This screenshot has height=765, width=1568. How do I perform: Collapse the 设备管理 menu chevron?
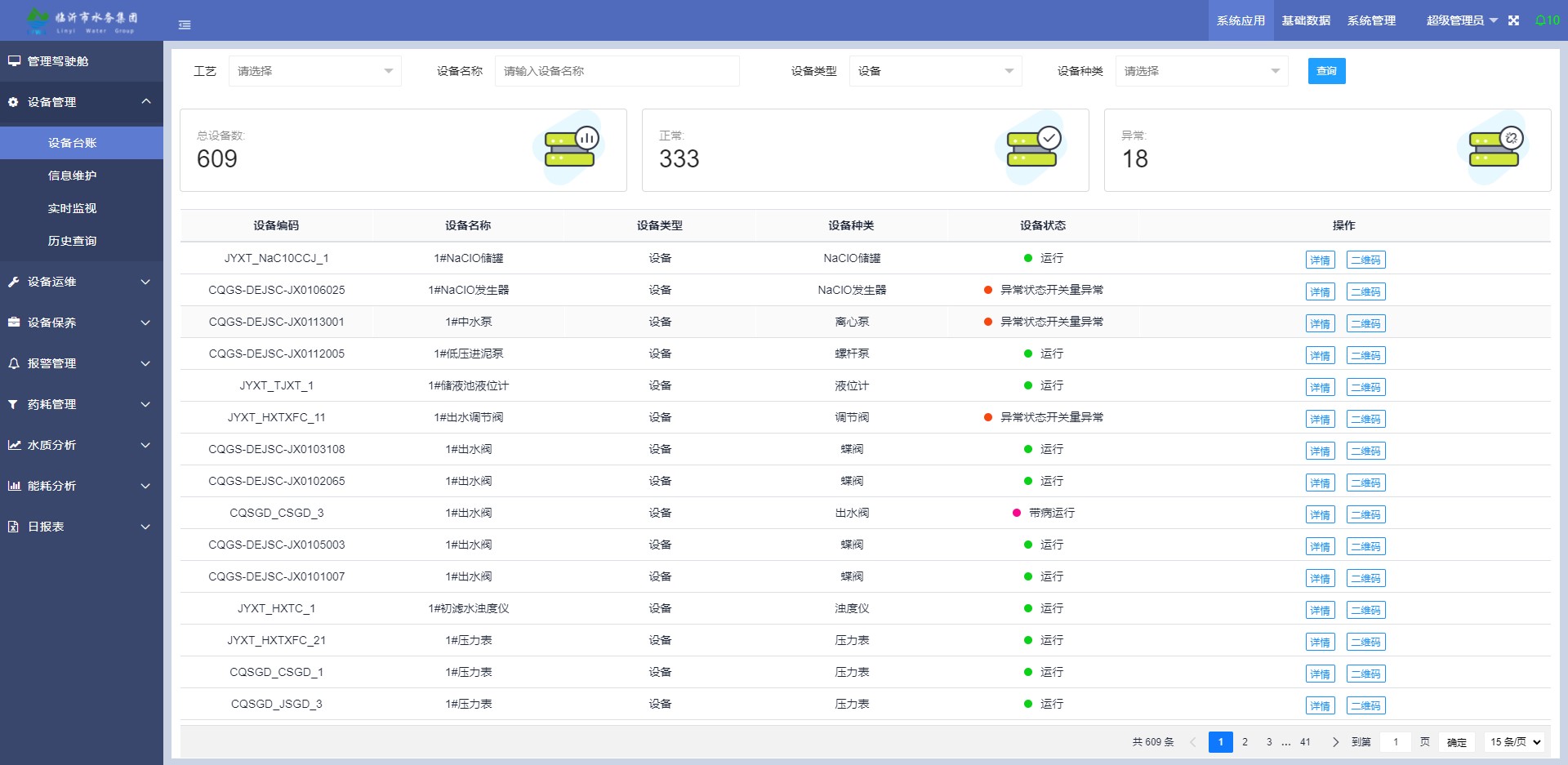coord(146,101)
